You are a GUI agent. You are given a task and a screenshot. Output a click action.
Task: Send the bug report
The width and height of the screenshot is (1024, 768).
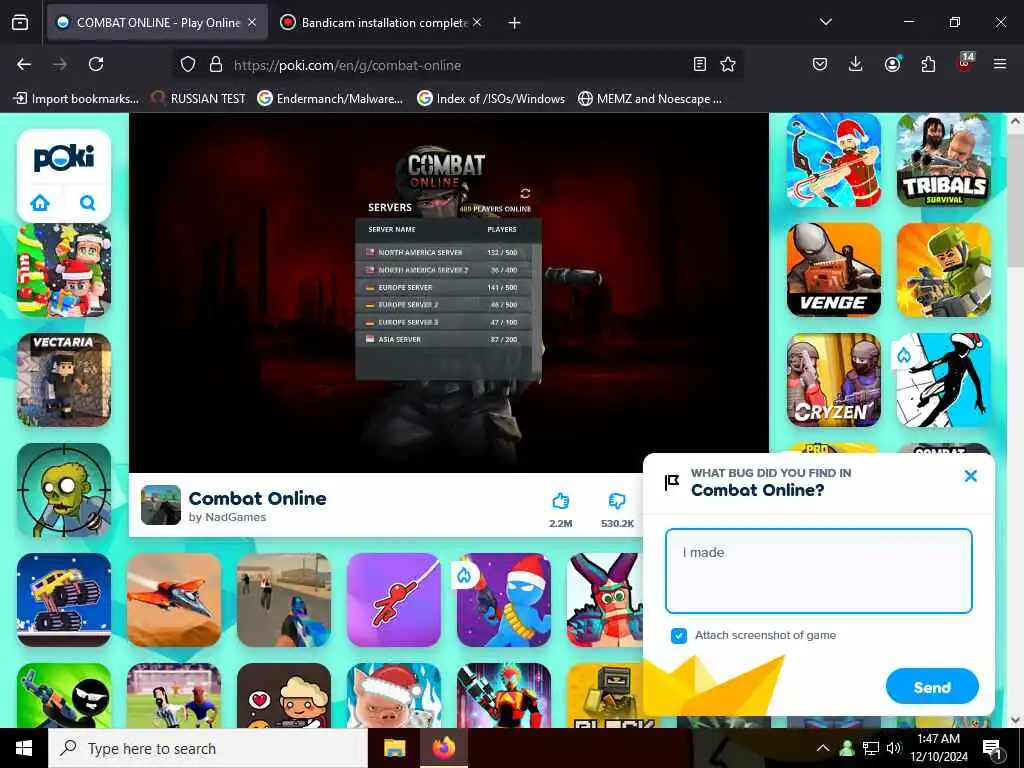(x=932, y=686)
